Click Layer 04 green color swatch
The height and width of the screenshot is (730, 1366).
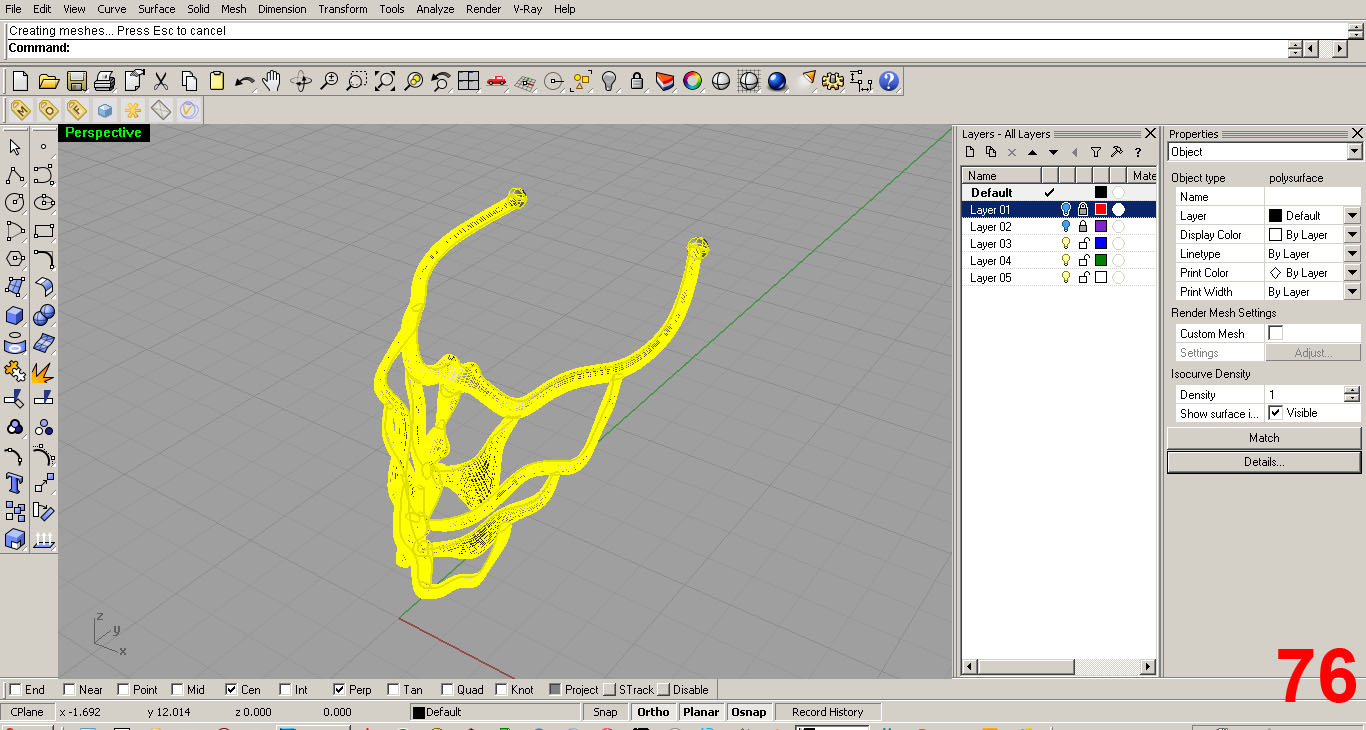[1101, 261]
